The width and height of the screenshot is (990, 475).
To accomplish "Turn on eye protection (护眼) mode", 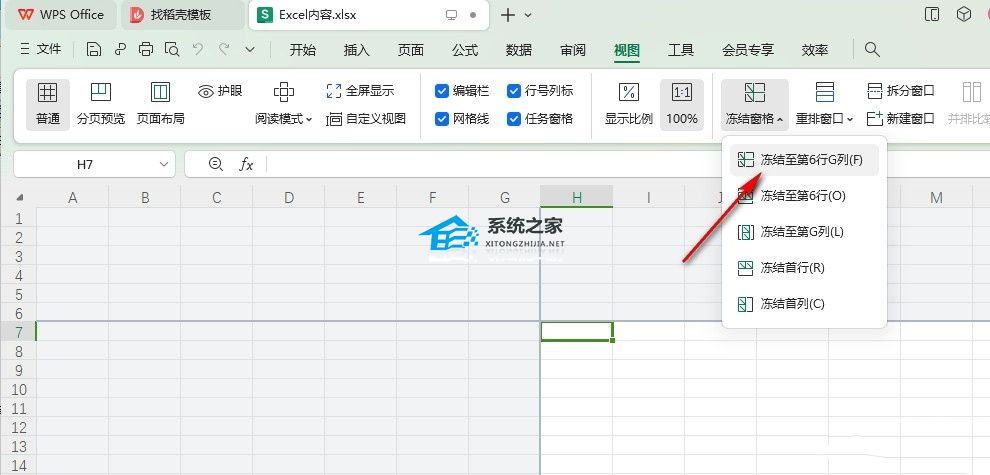I will 220,91.
